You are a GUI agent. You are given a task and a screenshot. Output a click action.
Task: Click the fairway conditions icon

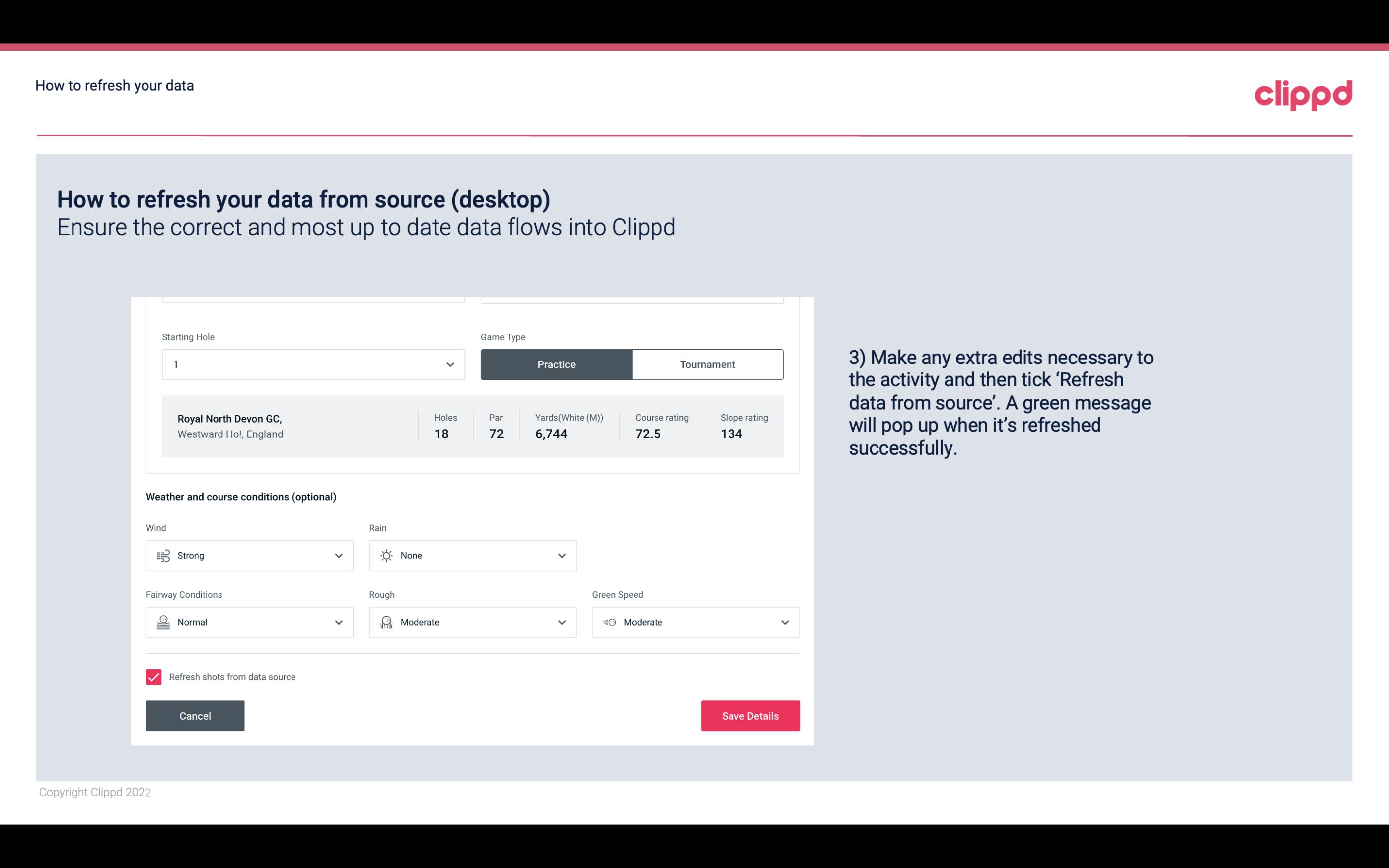[162, 622]
